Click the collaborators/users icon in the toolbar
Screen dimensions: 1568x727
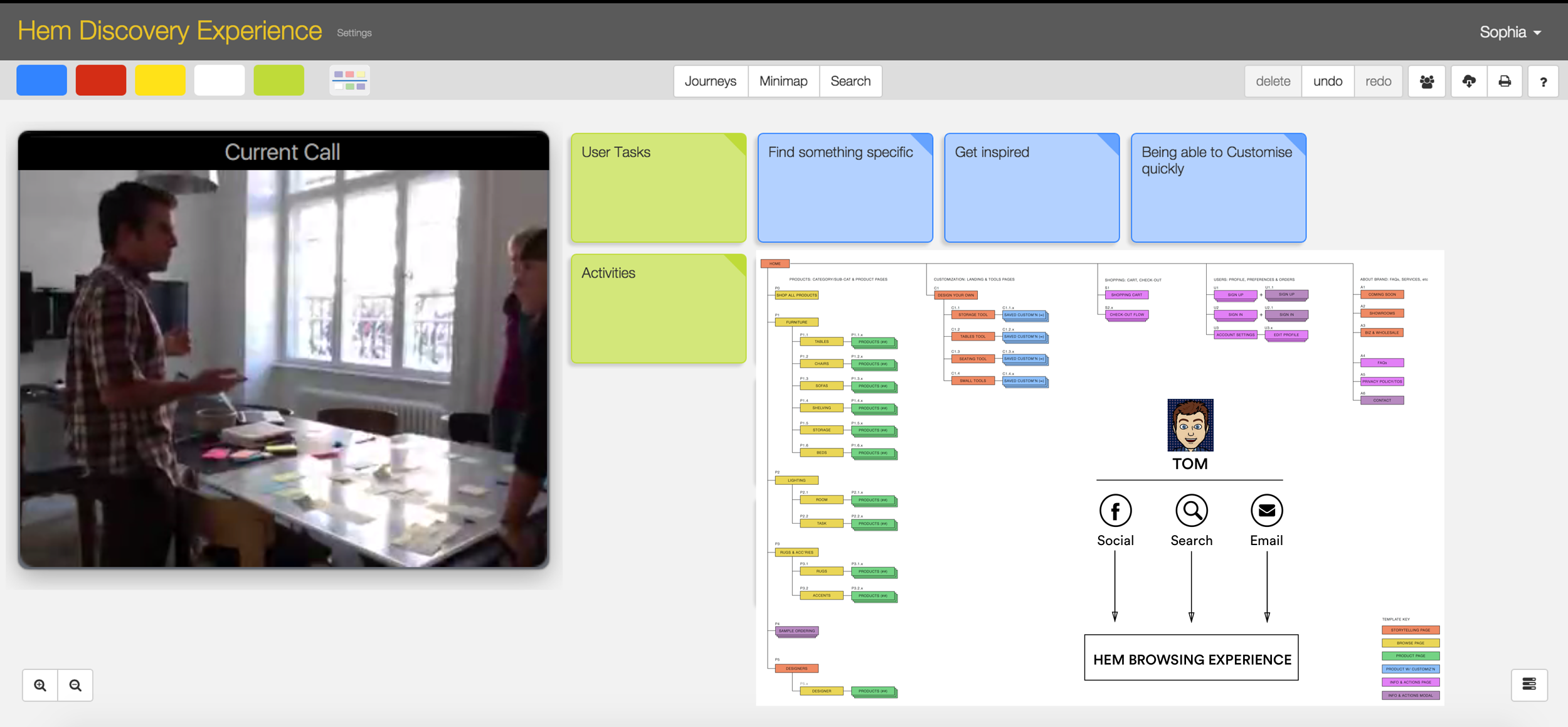[x=1426, y=80]
